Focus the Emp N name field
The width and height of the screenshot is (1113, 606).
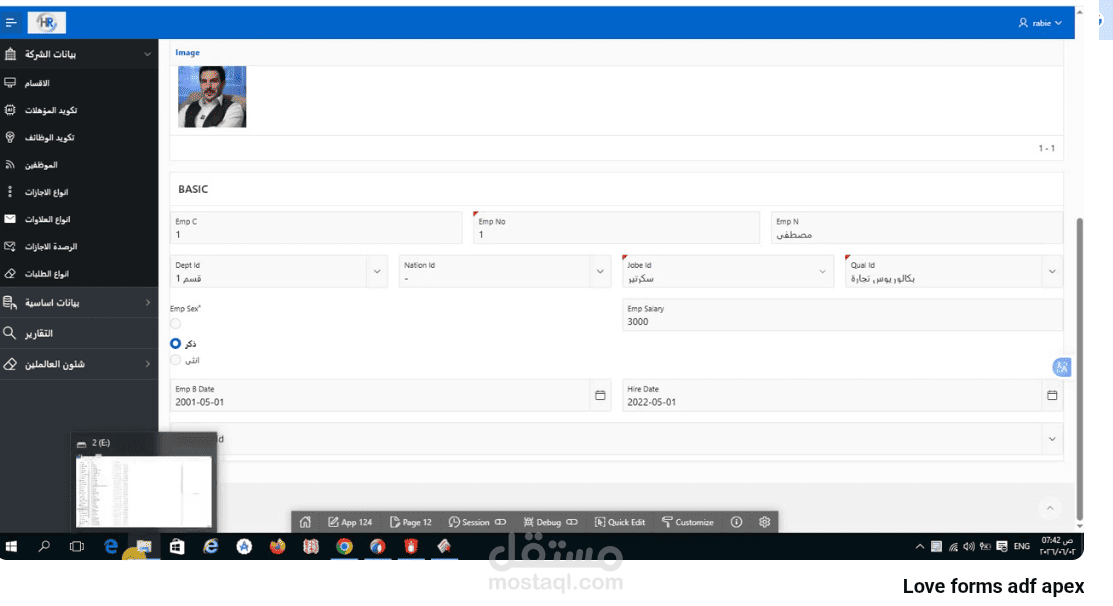pyautogui.click(x=916, y=228)
